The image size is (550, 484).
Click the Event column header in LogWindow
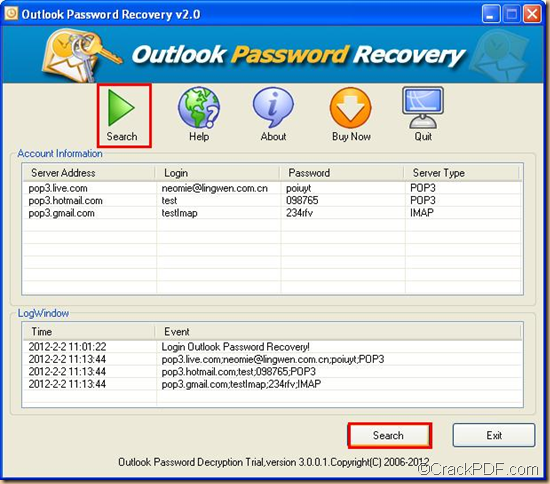(x=338, y=331)
